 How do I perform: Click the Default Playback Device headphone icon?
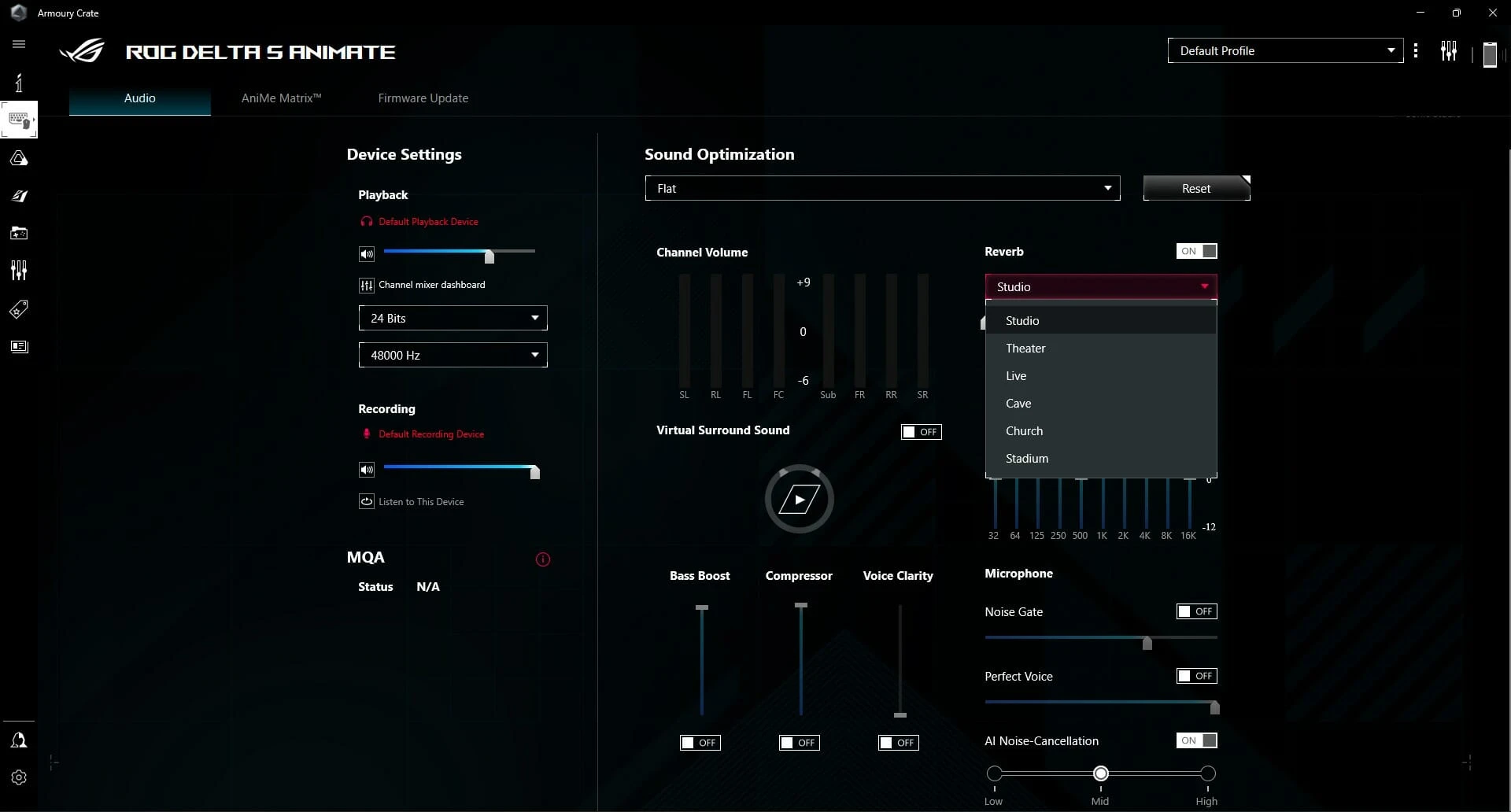pyautogui.click(x=366, y=222)
